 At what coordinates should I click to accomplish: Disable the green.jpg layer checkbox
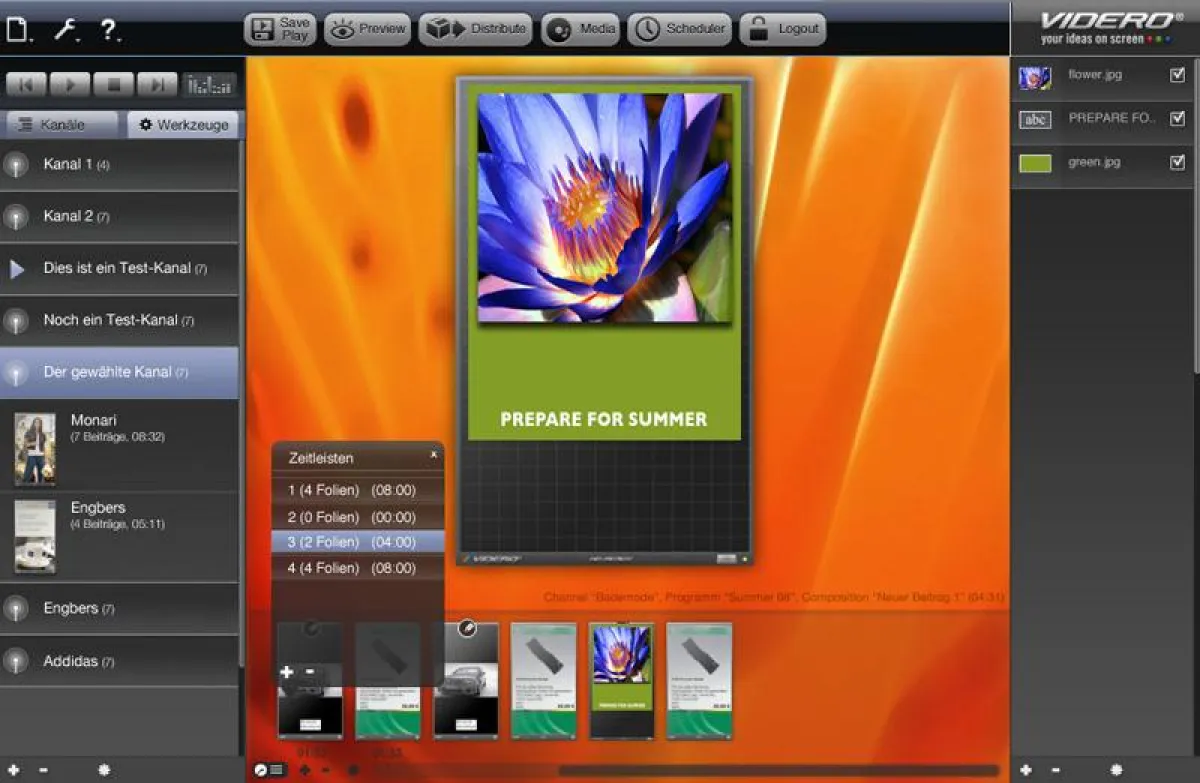1177,162
